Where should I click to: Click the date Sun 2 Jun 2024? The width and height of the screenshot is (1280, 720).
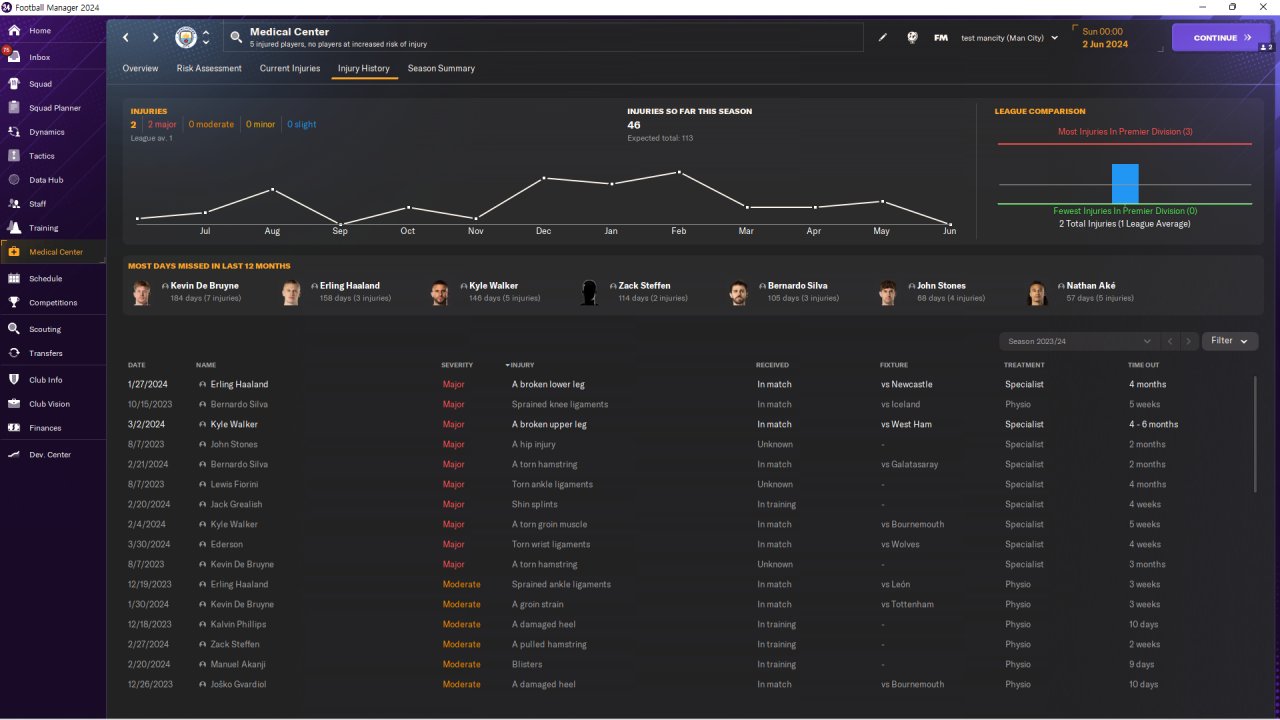[x=1105, y=38]
